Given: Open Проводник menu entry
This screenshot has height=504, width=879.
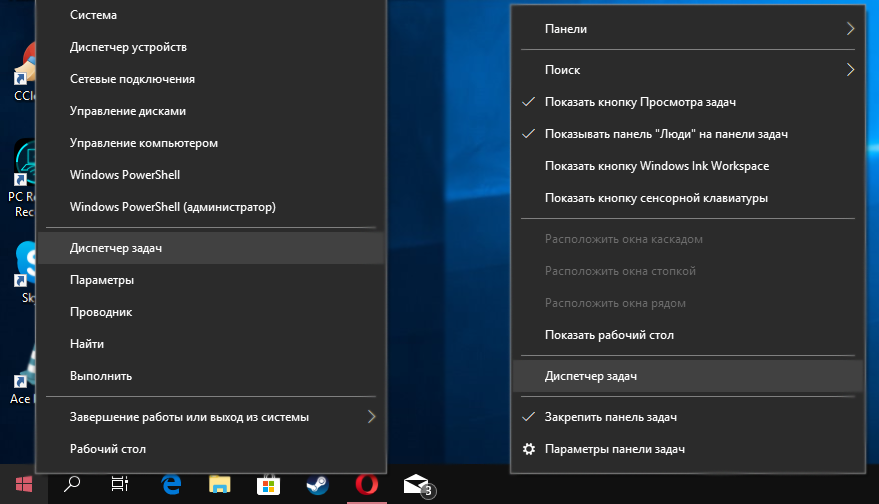Looking at the screenshot, I should coord(211,312).
